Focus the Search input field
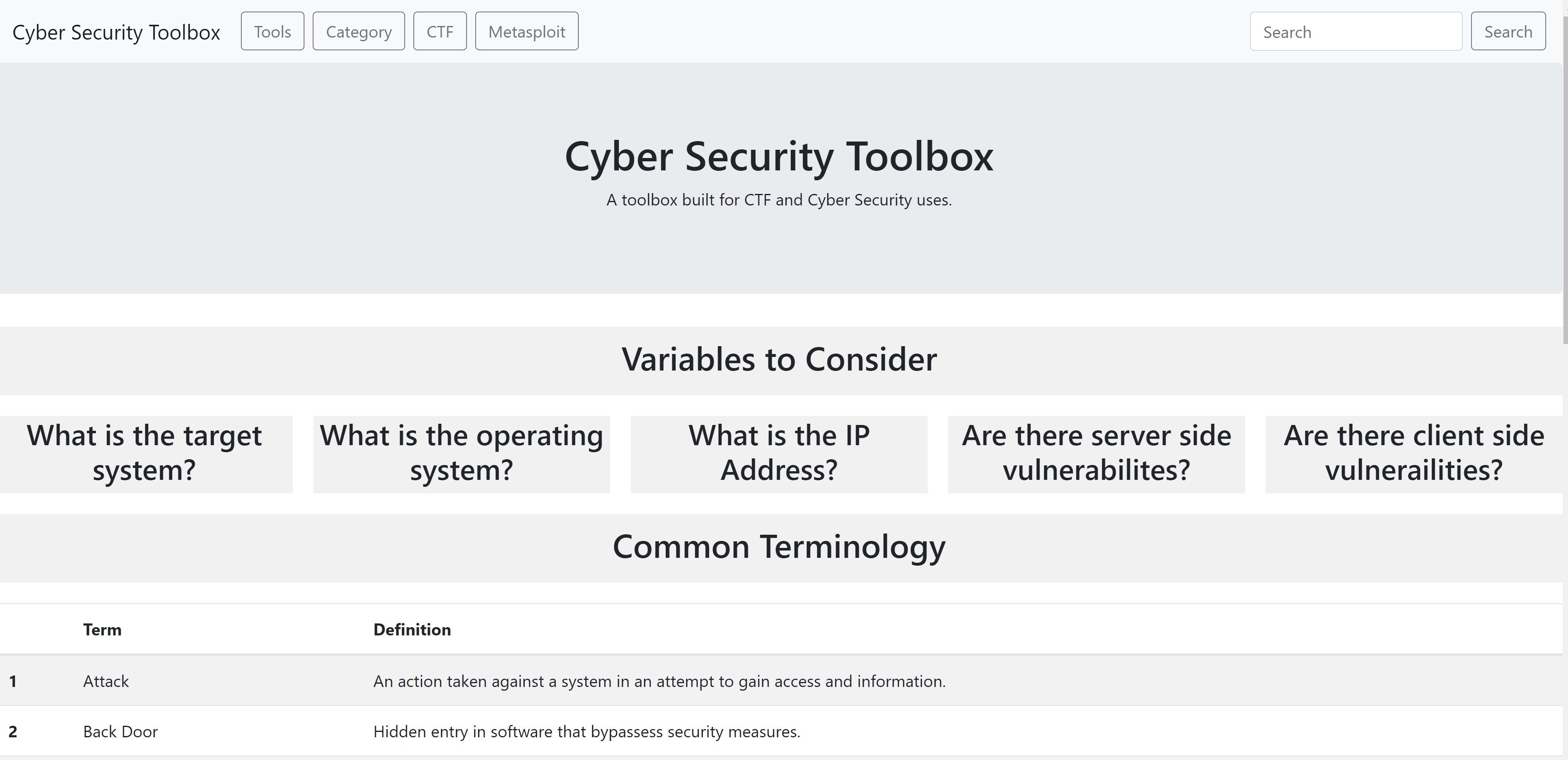Viewport: 1568px width, 760px height. pos(1356,31)
